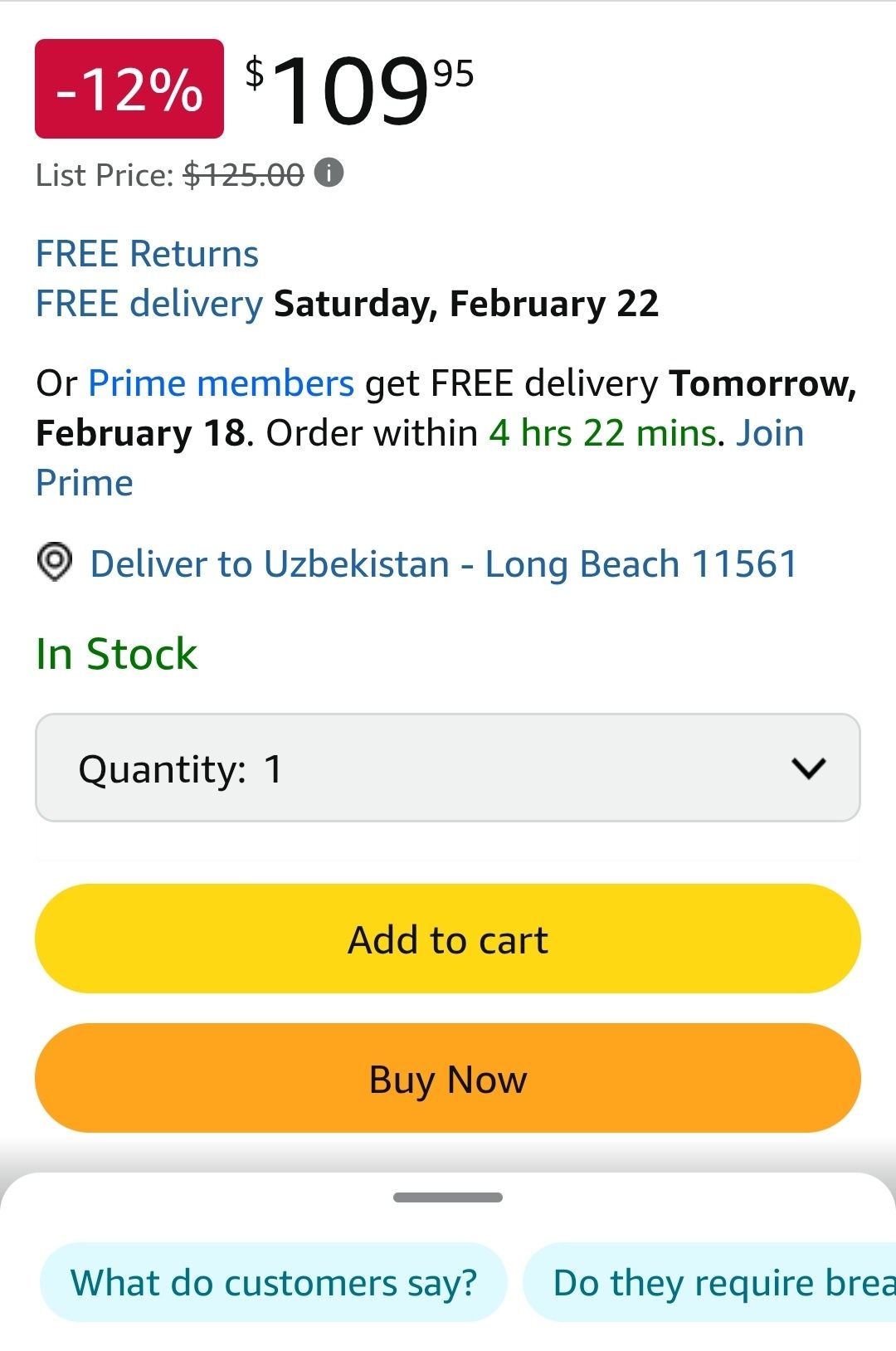Tap the orange Buy Now button
The height and width of the screenshot is (1351, 896).
click(448, 1078)
